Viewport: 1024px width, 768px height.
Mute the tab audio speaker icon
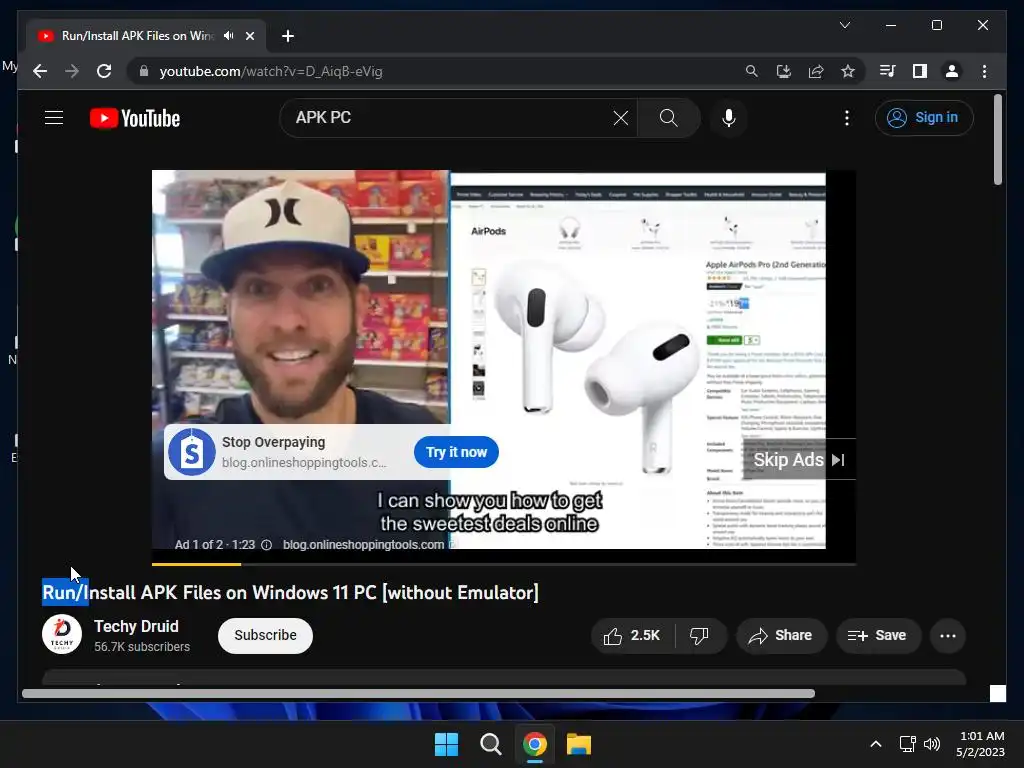[228, 36]
